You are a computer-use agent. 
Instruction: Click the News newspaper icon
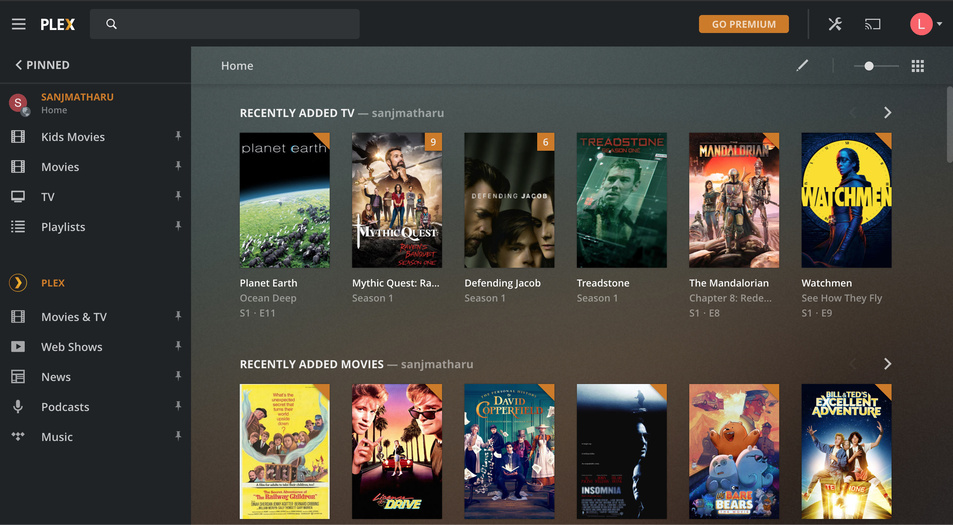tap(18, 377)
